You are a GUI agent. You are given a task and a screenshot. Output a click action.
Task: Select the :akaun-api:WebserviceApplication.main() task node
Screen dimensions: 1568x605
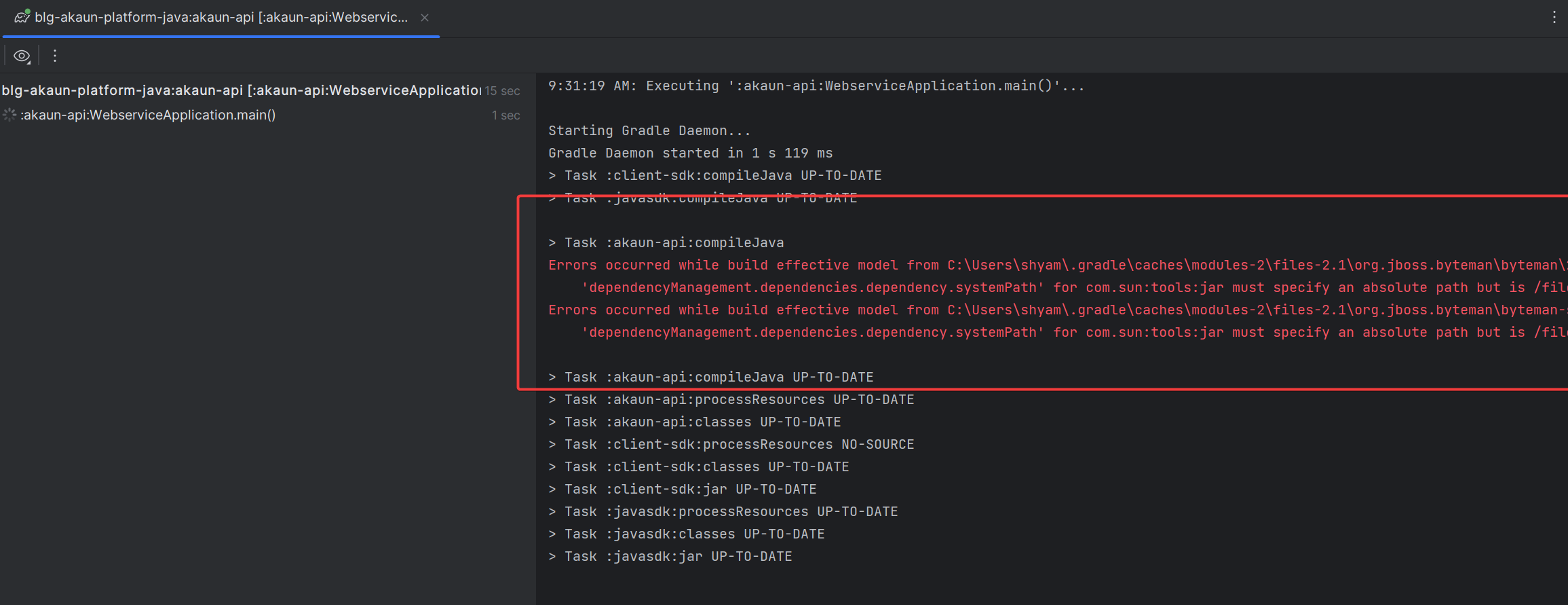click(x=148, y=115)
